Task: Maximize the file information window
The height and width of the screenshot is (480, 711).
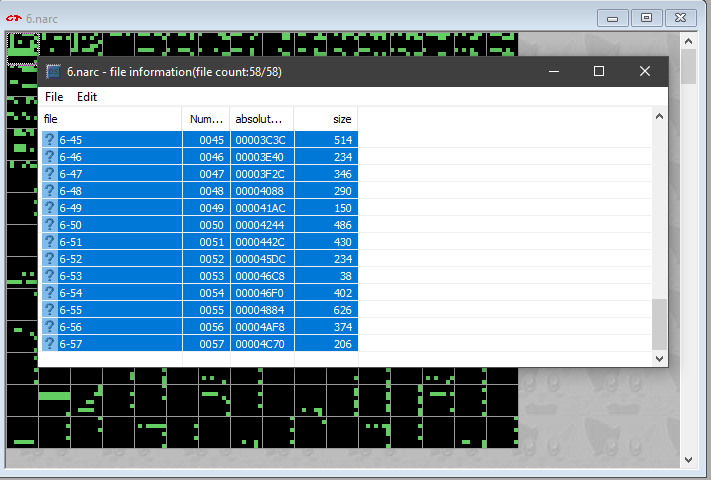Action: [x=599, y=71]
